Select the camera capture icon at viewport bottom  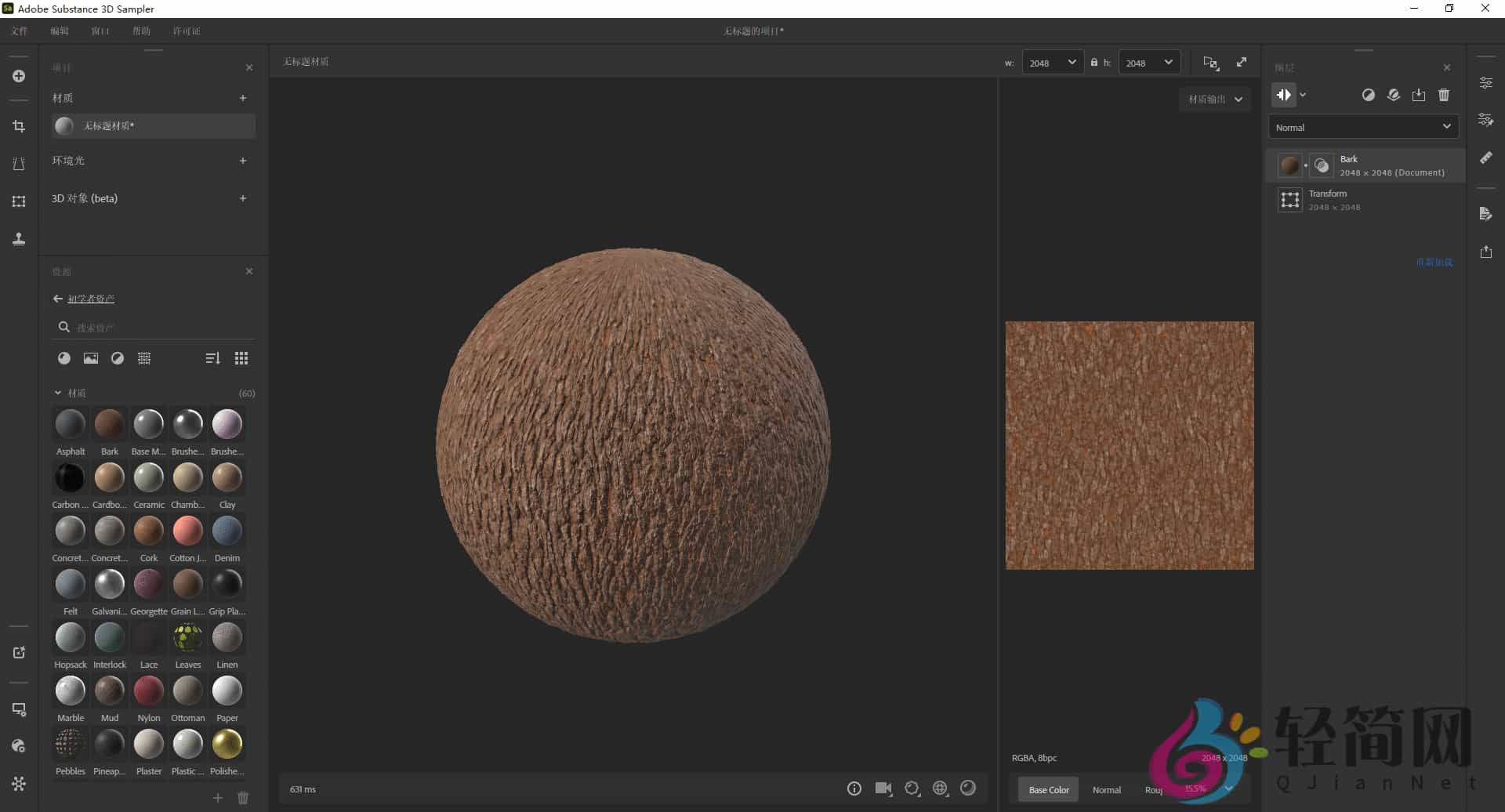(884, 788)
